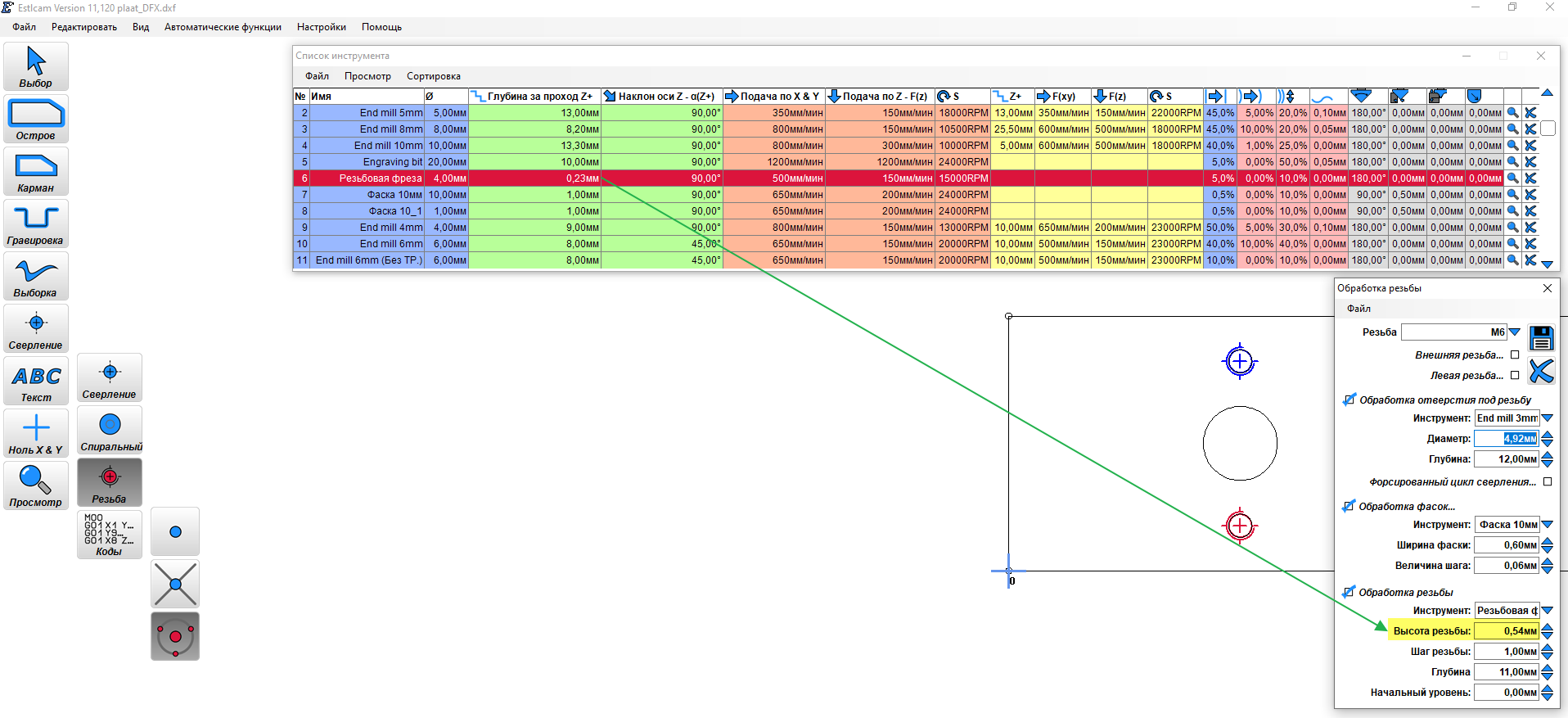Open the Резьбовая фреза instrument dropdown
Screen dimensions: 1568x718
[x=1547, y=611]
